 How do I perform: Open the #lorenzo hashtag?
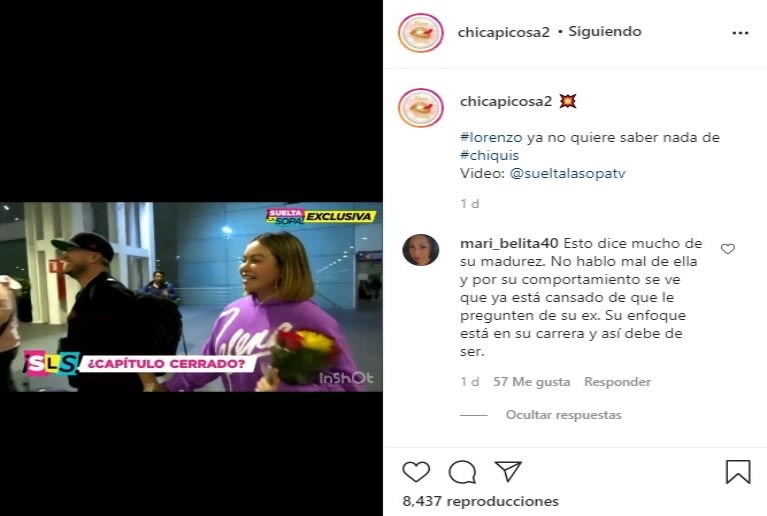pos(491,137)
